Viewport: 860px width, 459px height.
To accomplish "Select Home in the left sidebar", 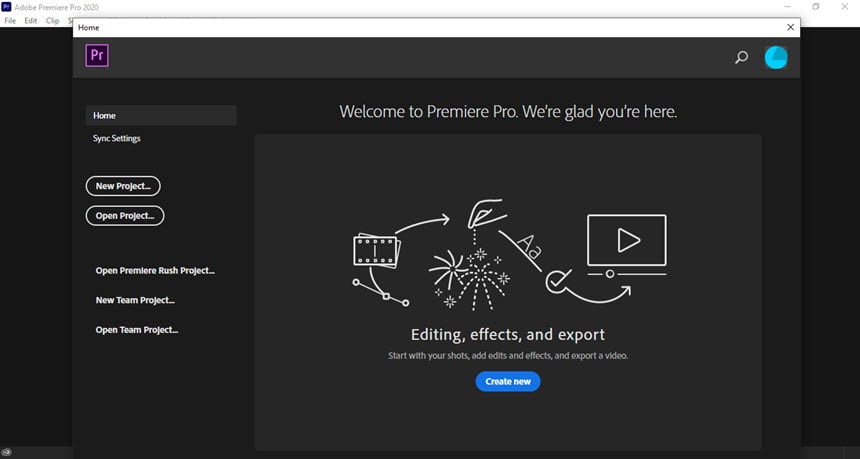I will tap(161, 116).
